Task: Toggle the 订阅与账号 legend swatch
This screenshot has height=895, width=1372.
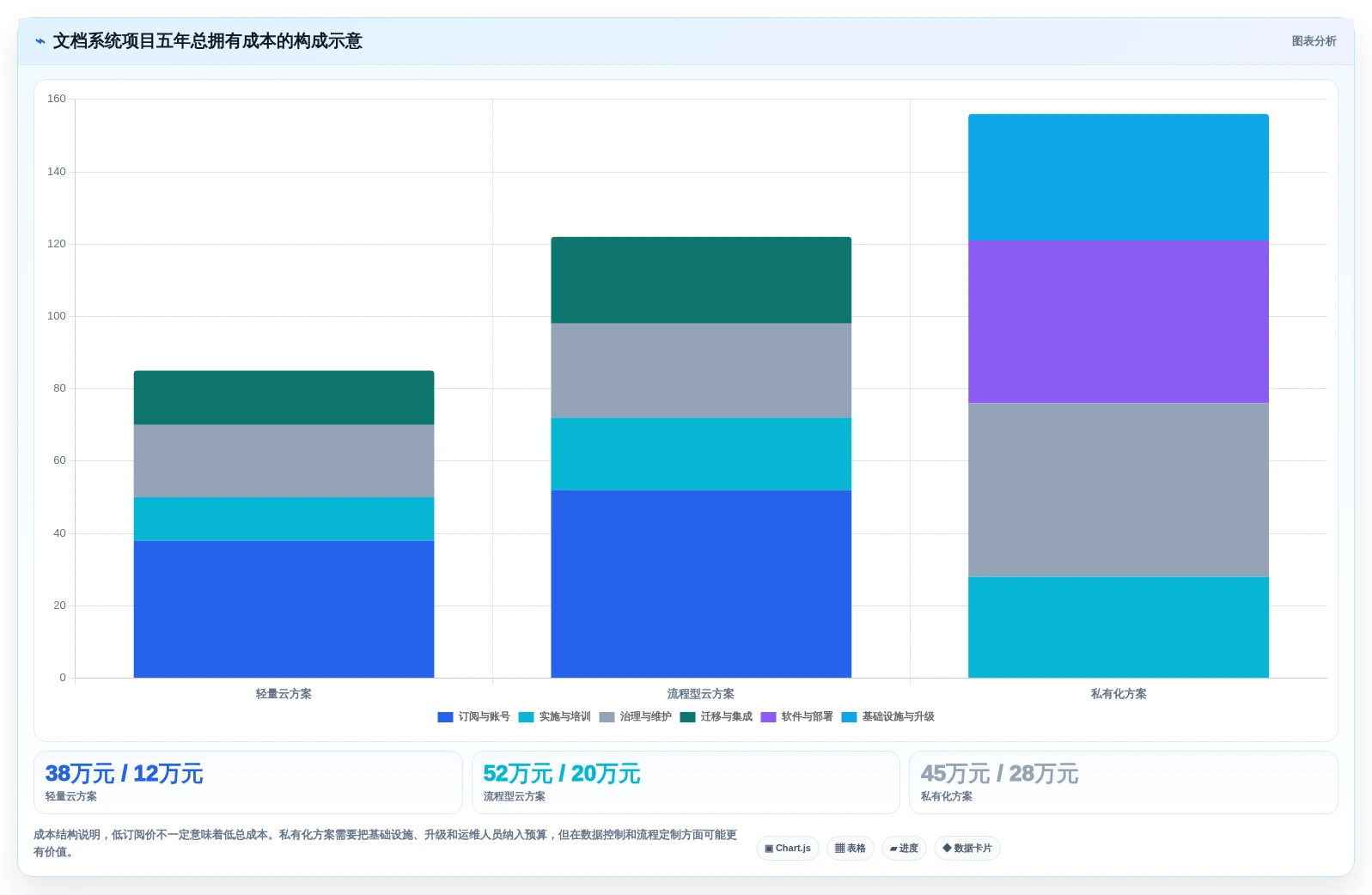Action: (x=445, y=717)
